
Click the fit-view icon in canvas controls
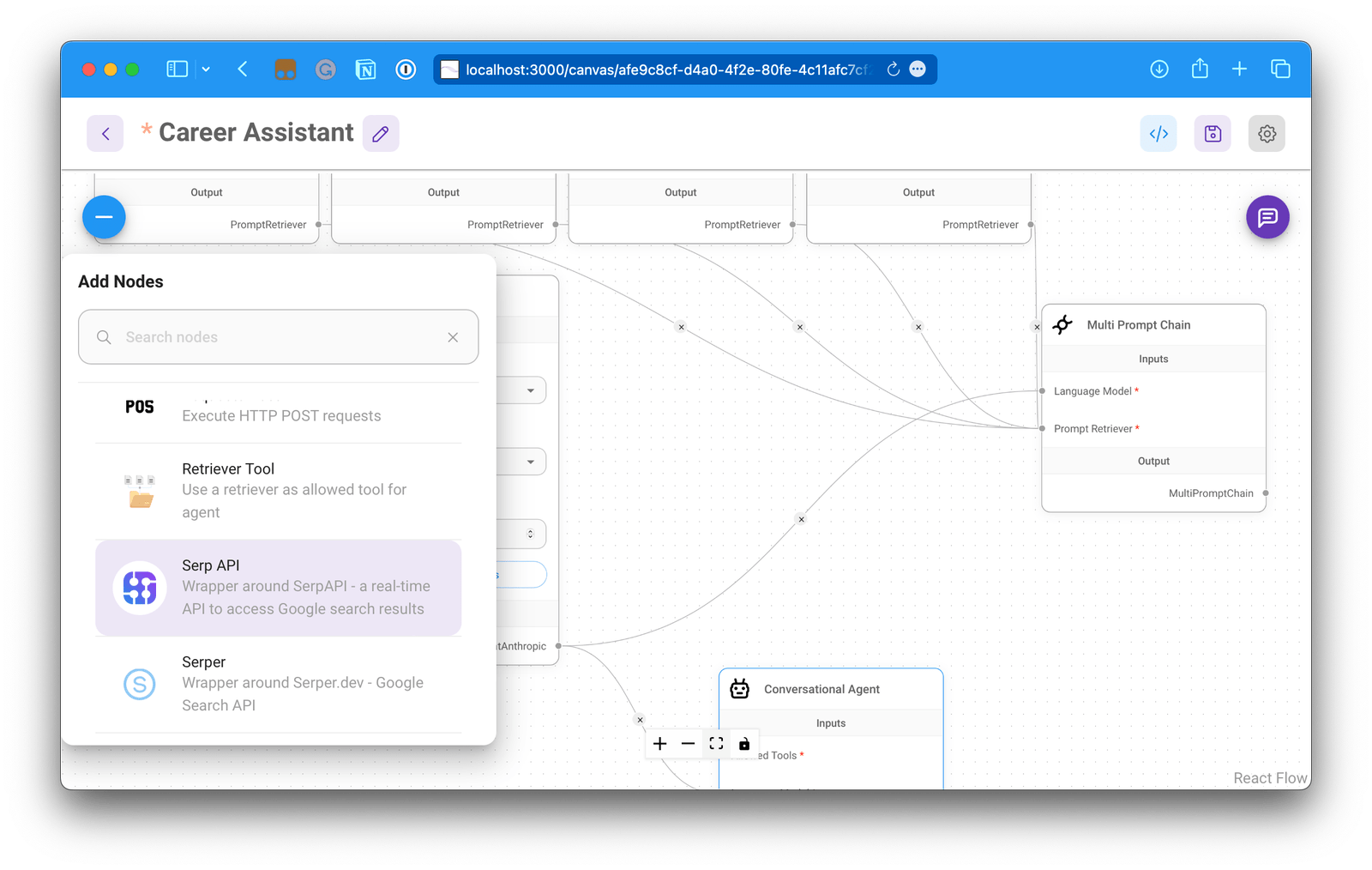[x=716, y=743]
